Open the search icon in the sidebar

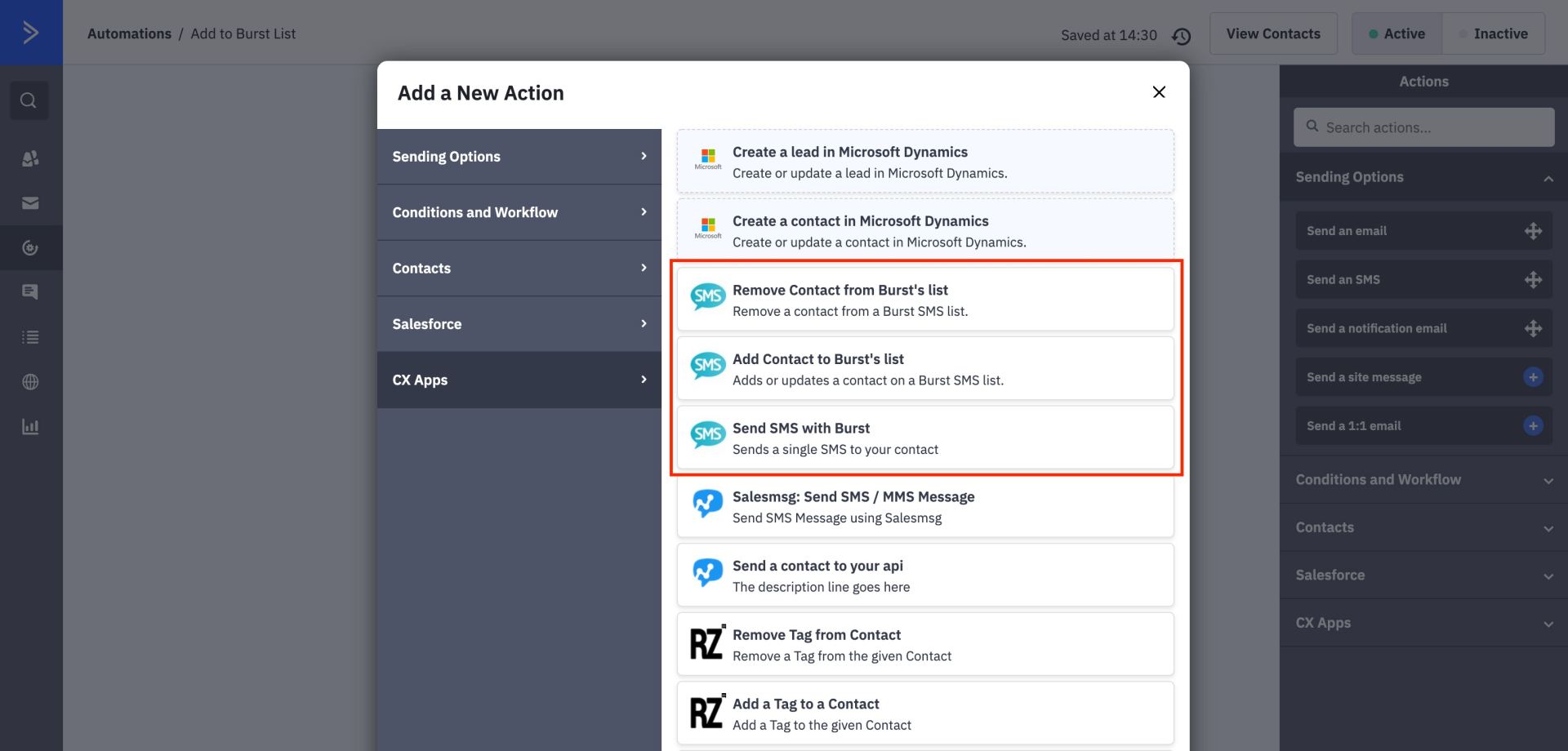(x=29, y=100)
